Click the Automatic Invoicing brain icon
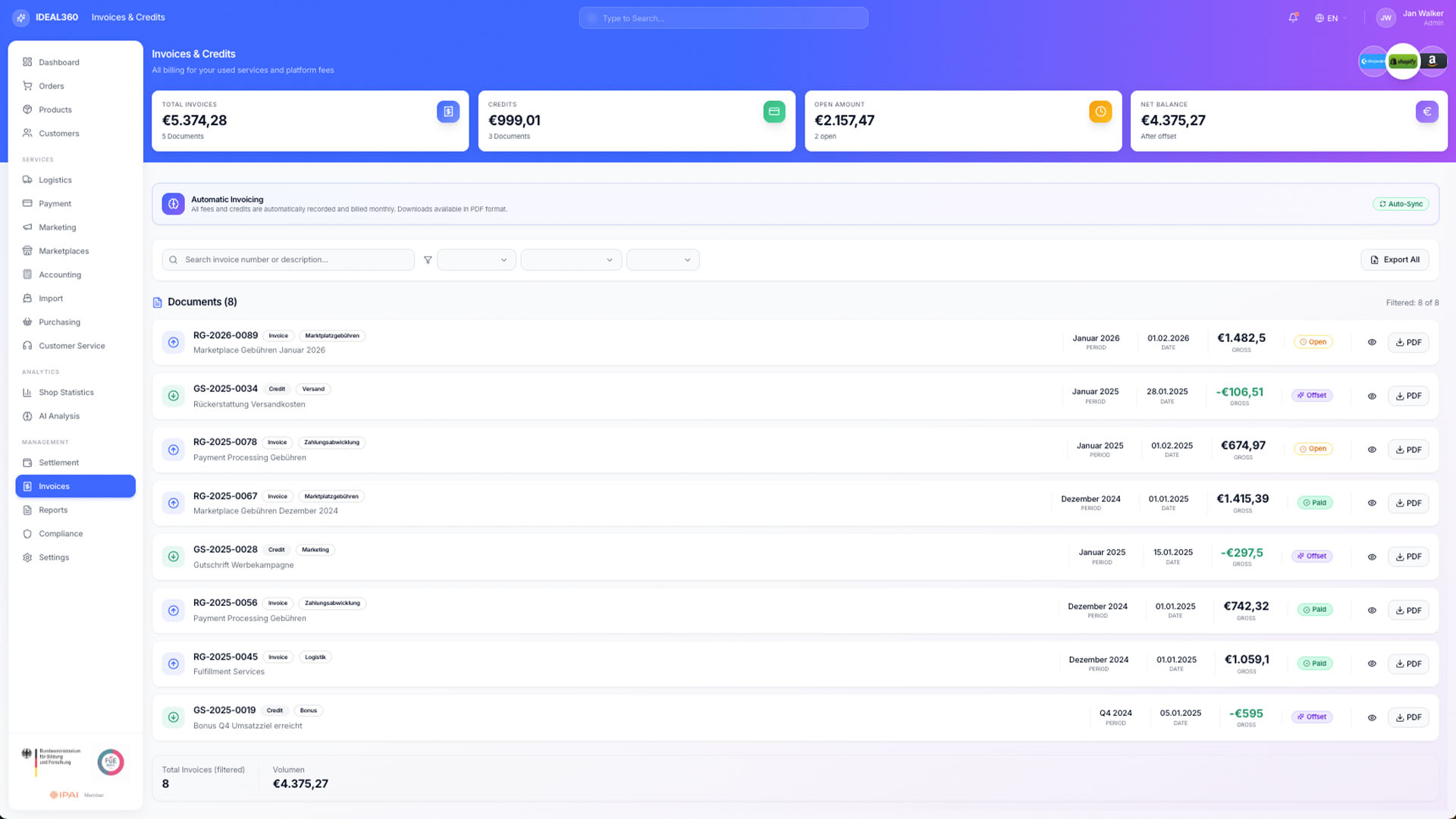The width and height of the screenshot is (1456, 819). tap(173, 204)
